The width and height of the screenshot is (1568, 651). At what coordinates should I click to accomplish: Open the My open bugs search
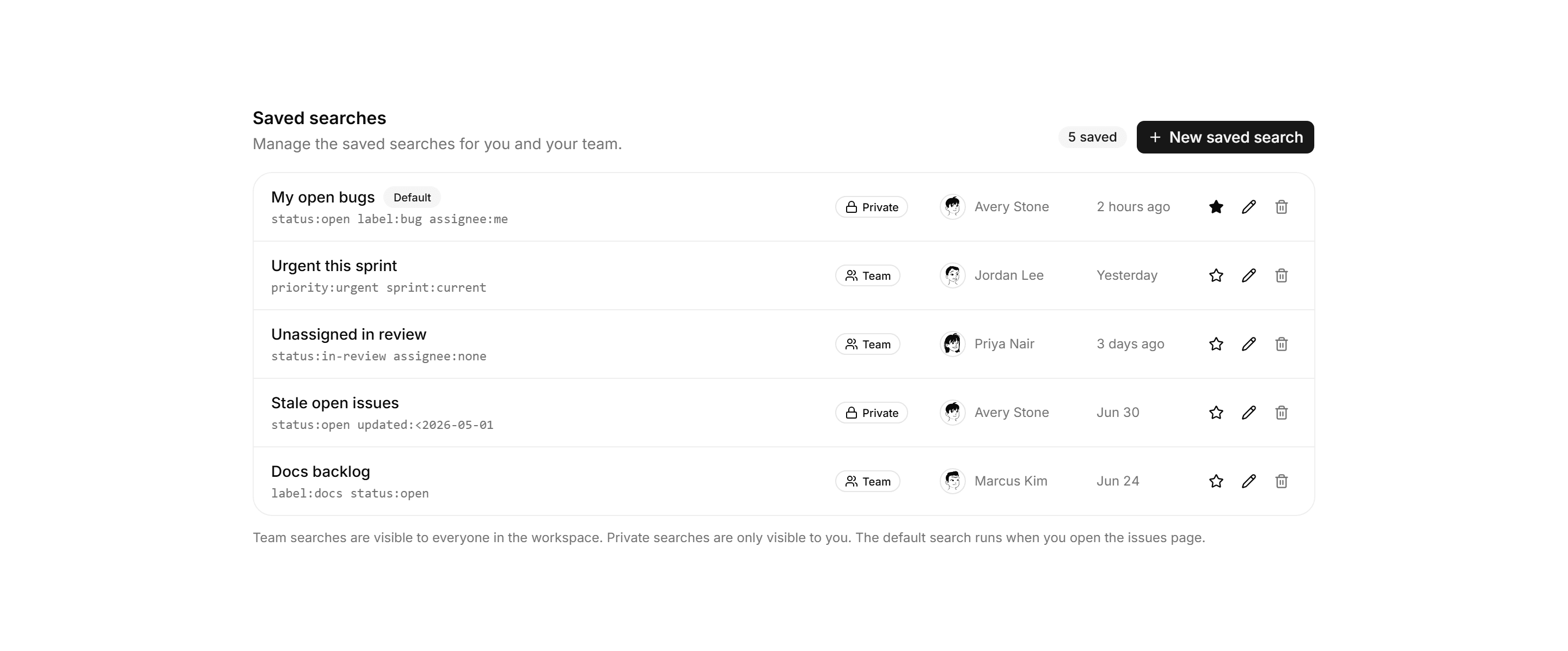coord(323,197)
